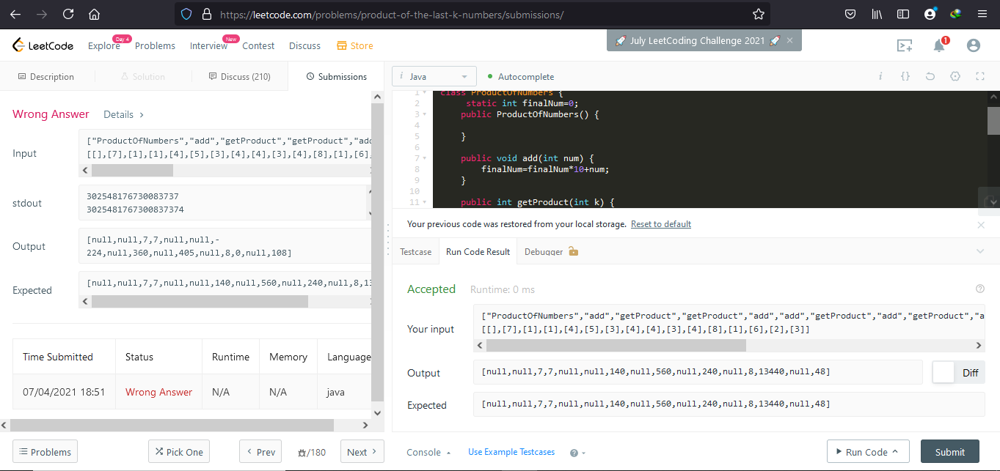Click the Your input horizontal scrollbar
This screenshot has width=1000, height=471.
pos(615,345)
